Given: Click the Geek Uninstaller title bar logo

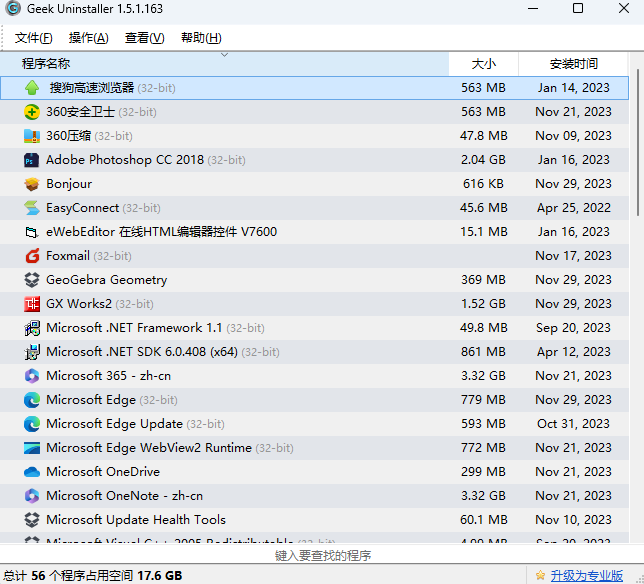Looking at the screenshot, I should coord(13,8).
